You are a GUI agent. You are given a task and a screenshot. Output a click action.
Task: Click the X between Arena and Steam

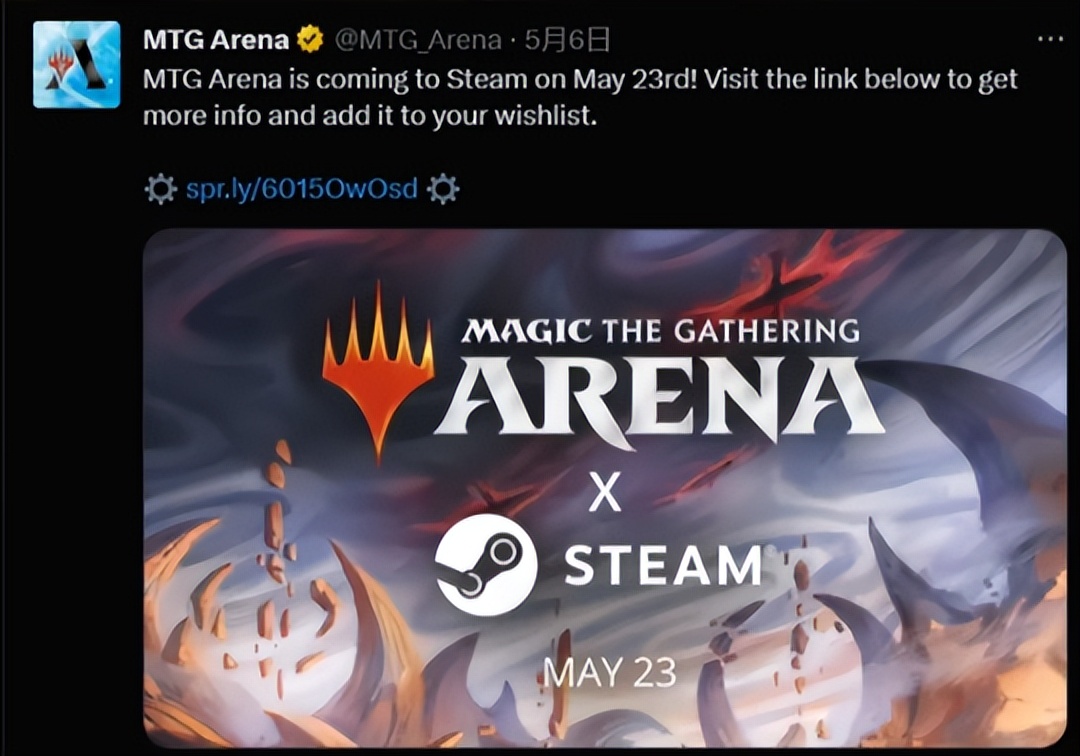tap(605, 491)
